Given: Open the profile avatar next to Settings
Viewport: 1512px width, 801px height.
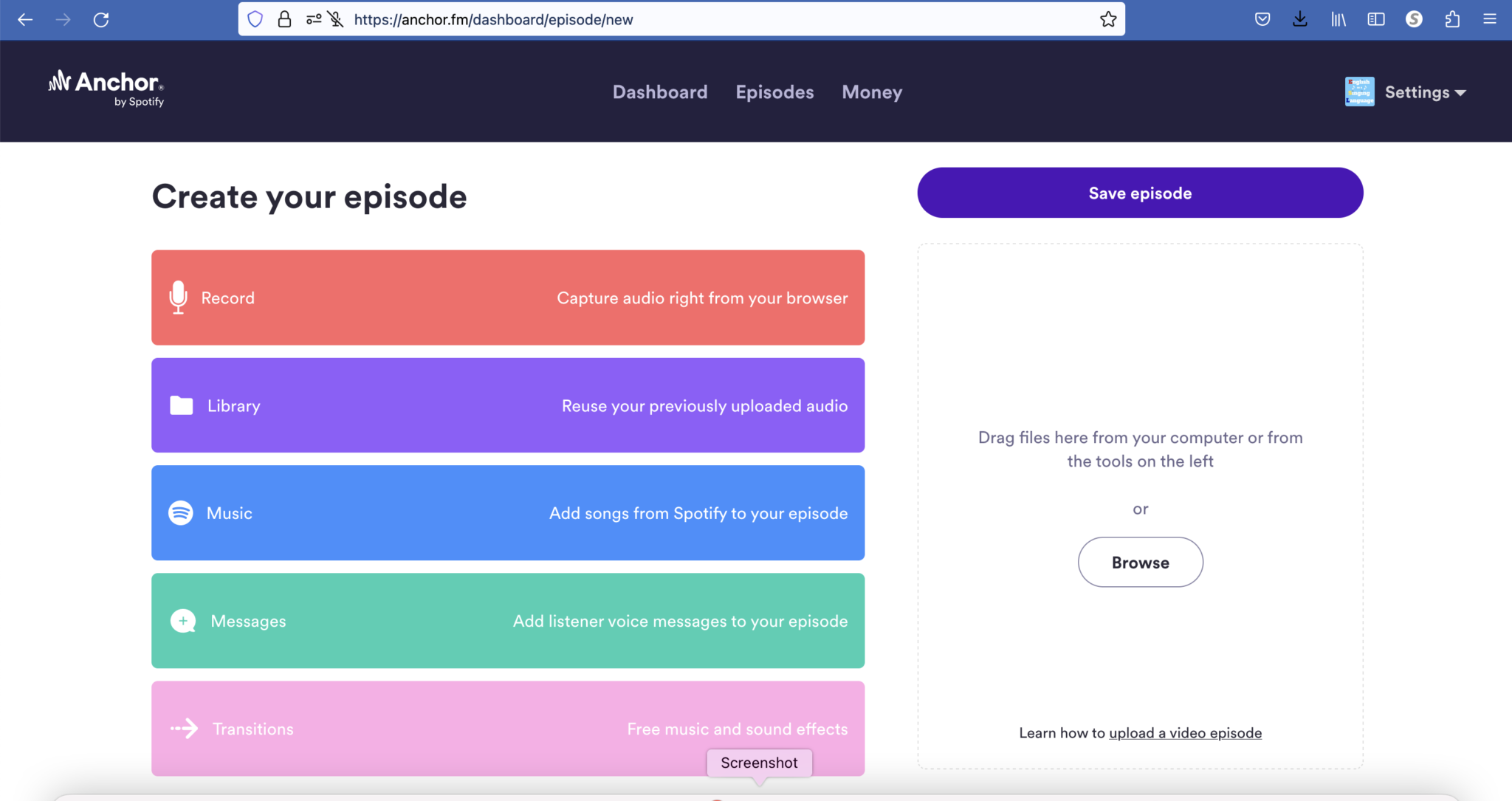Looking at the screenshot, I should pyautogui.click(x=1359, y=92).
